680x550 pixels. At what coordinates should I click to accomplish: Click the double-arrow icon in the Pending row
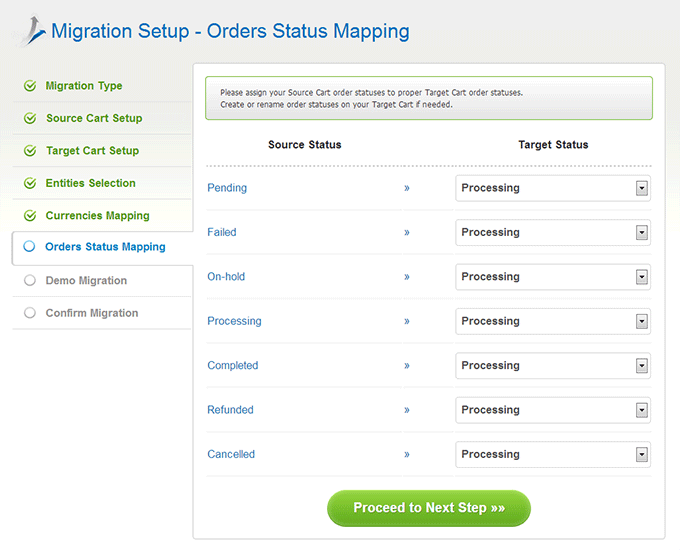click(407, 188)
